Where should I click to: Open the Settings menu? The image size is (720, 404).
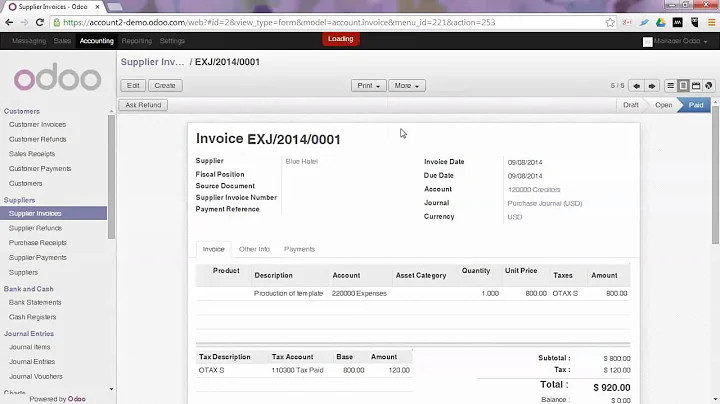tap(172, 41)
